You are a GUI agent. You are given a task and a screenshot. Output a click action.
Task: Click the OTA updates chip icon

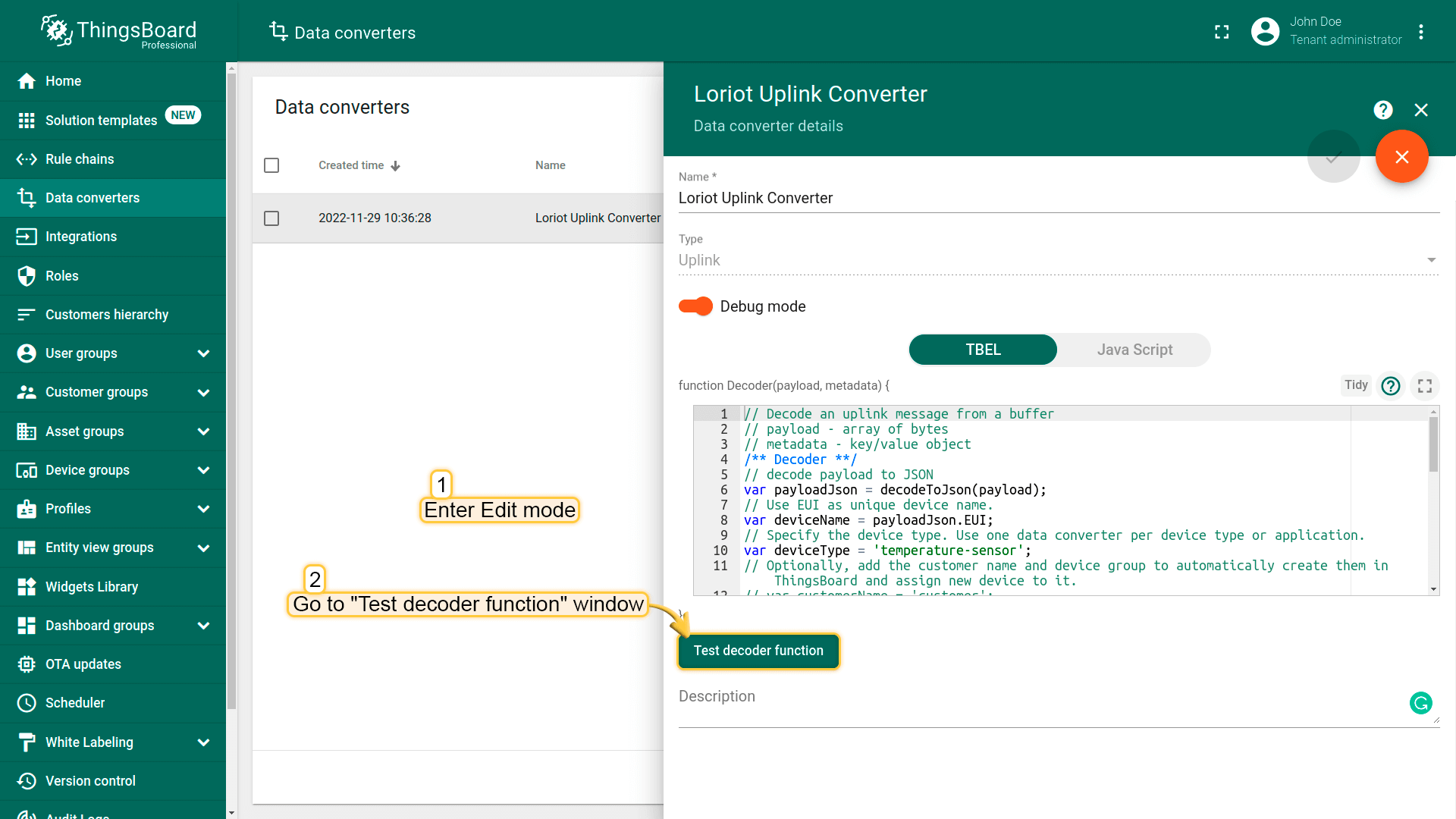point(27,664)
